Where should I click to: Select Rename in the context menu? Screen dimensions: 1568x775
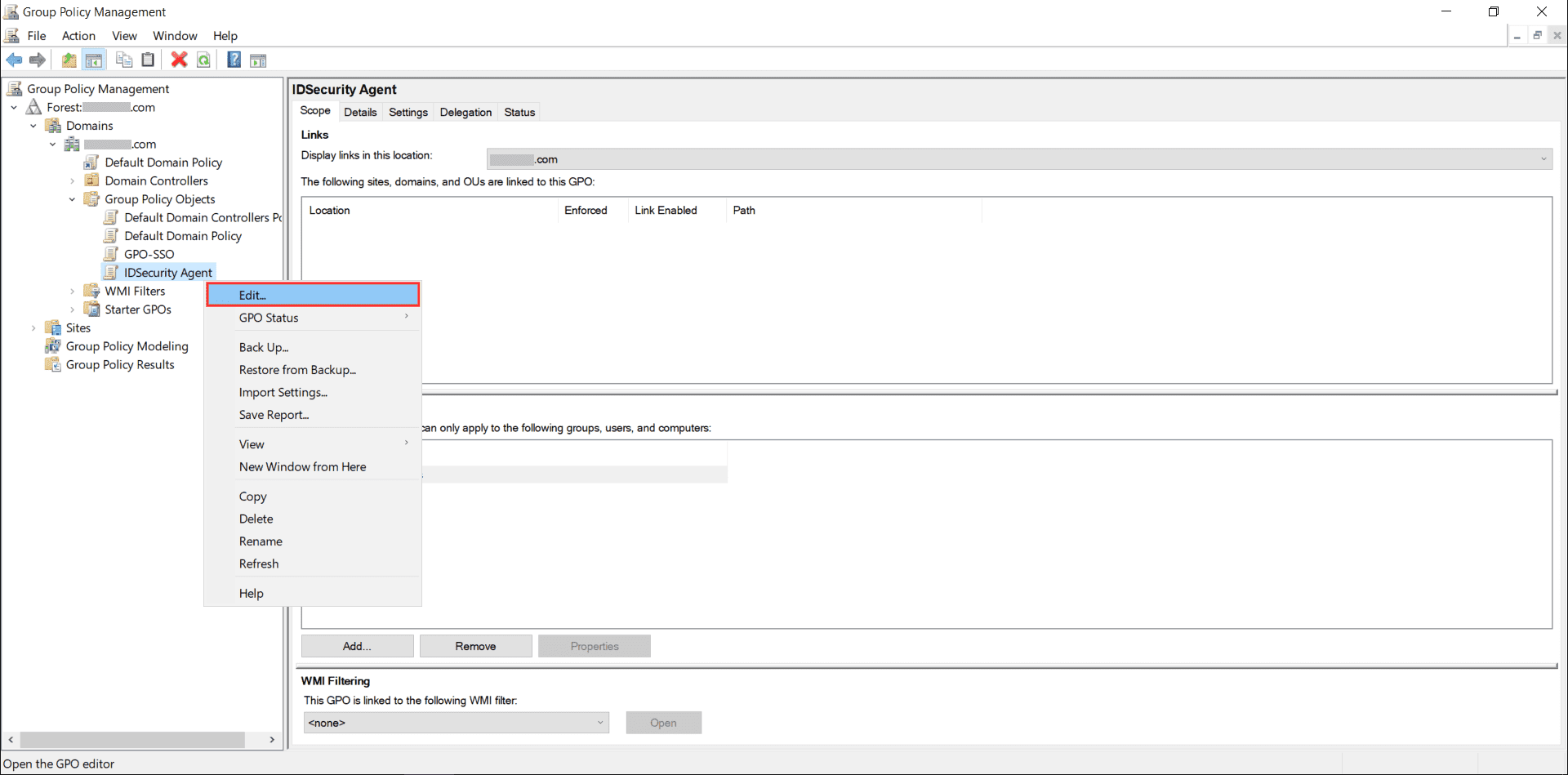click(x=313, y=541)
